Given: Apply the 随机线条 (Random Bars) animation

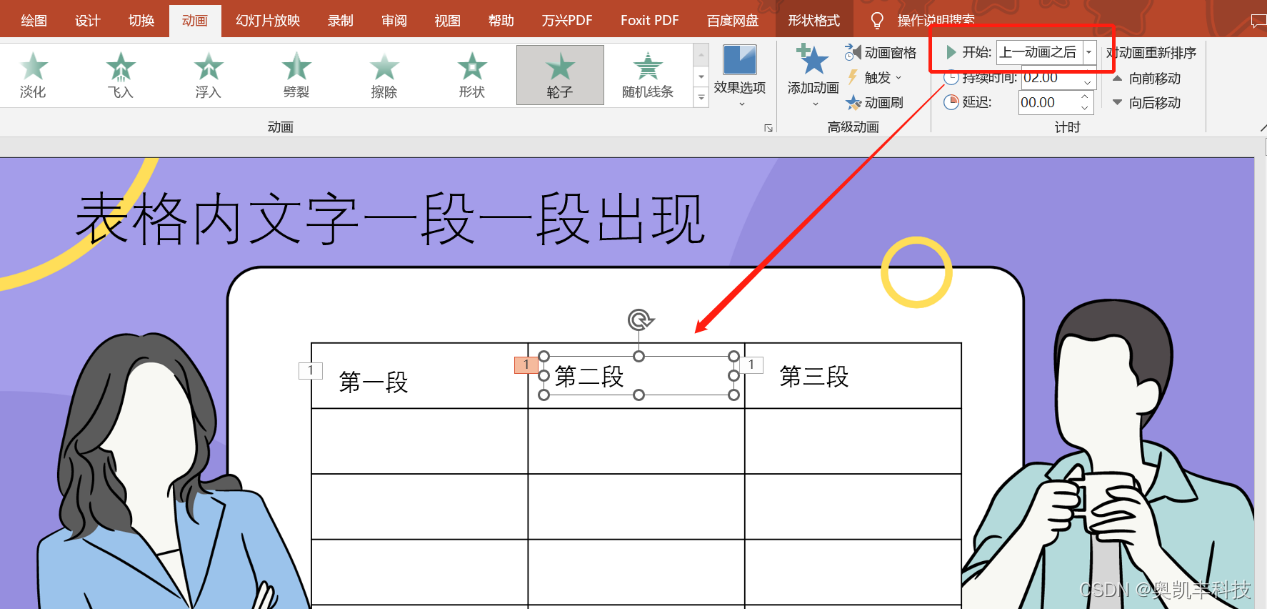Looking at the screenshot, I should click(x=648, y=75).
